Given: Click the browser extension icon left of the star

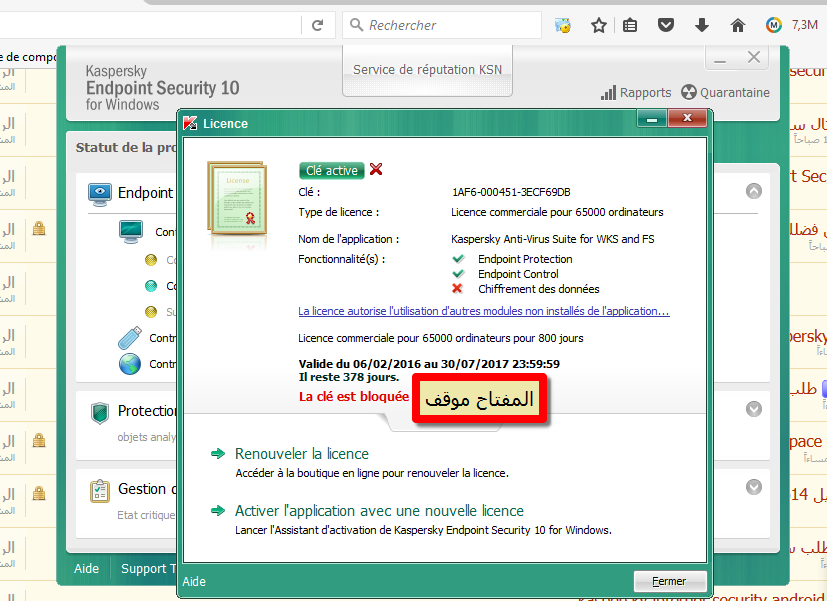Looking at the screenshot, I should [563, 25].
